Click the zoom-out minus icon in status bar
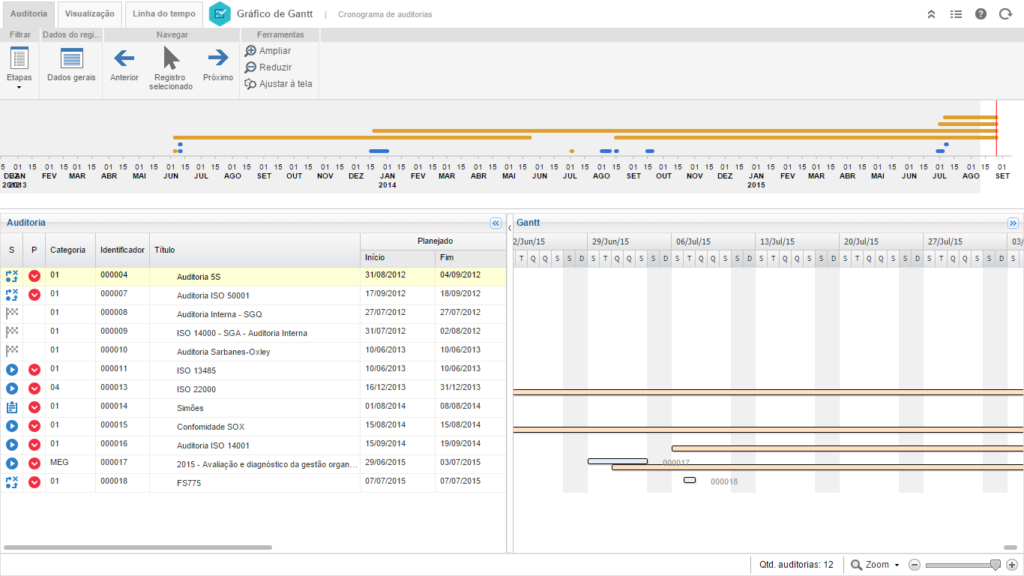Viewport: 1024px width, 576px height. point(914,565)
